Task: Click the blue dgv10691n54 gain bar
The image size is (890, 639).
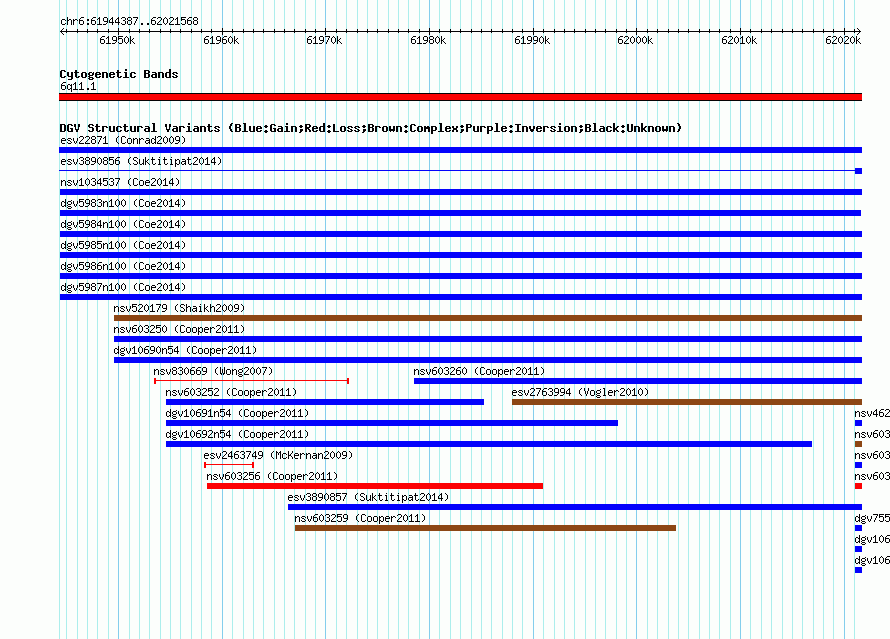Action: pos(392,423)
